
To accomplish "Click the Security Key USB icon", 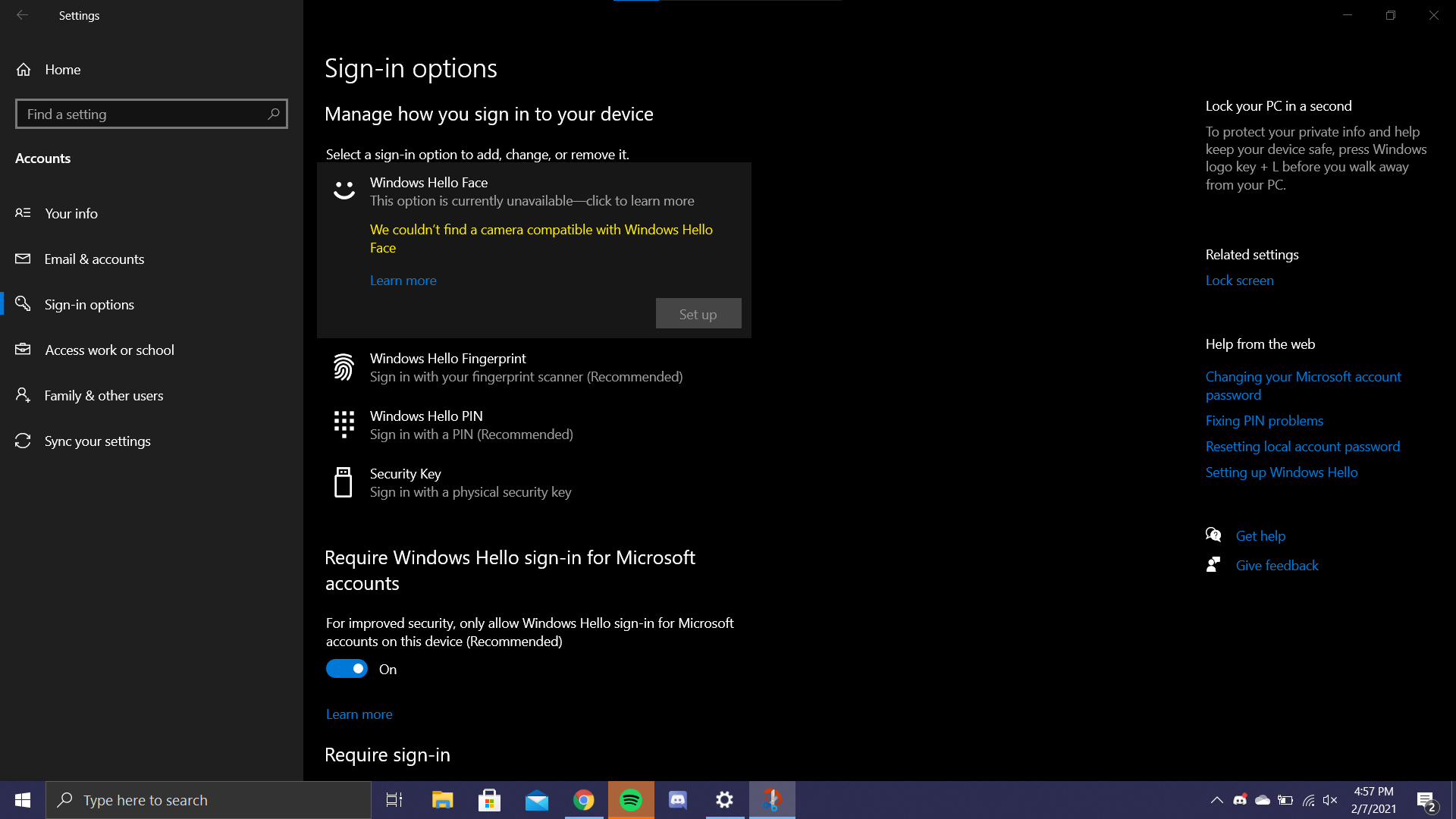I will pyautogui.click(x=344, y=482).
